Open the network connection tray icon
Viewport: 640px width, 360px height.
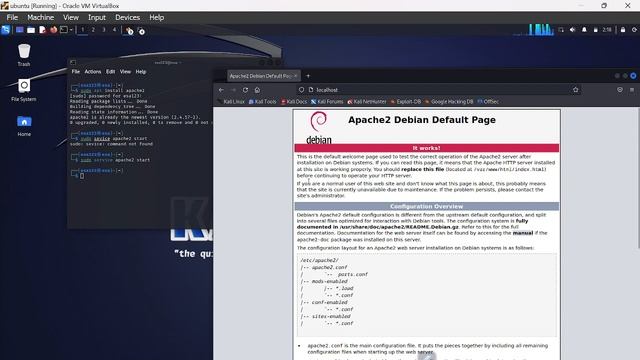tap(561, 30)
